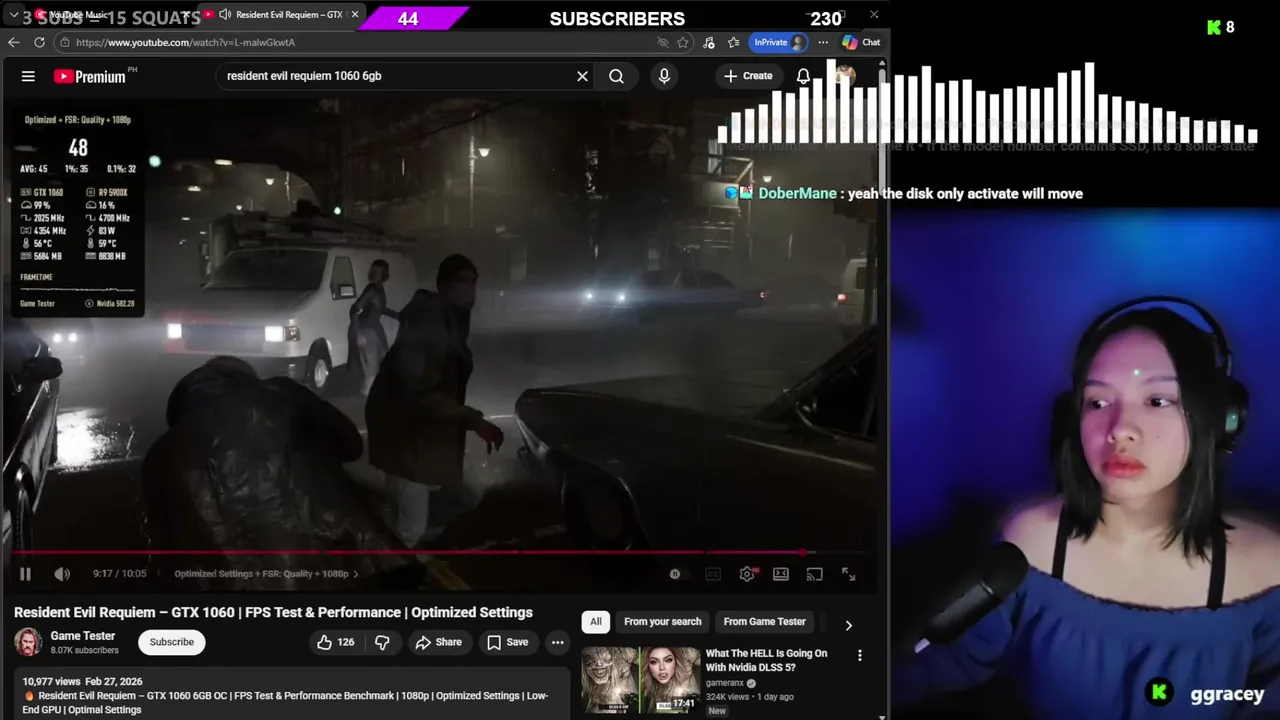1280x720 pixels.
Task: Click the video title heading text
Action: 273,612
